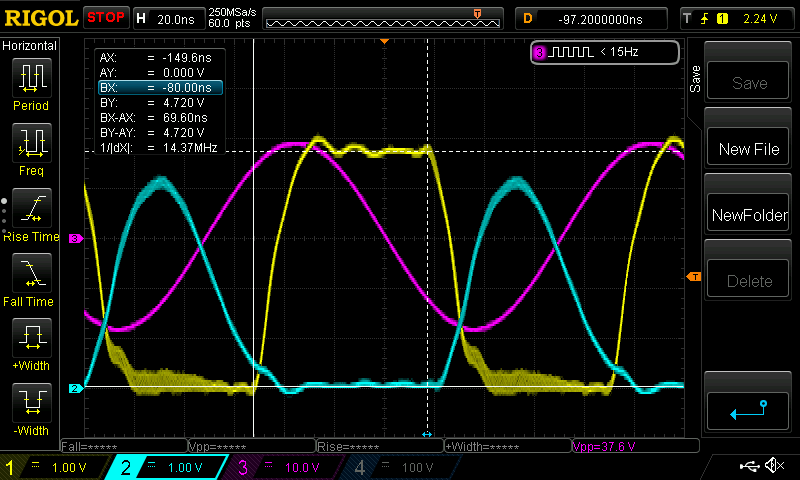
Task: Select the Period measurement icon
Action: click(32, 78)
